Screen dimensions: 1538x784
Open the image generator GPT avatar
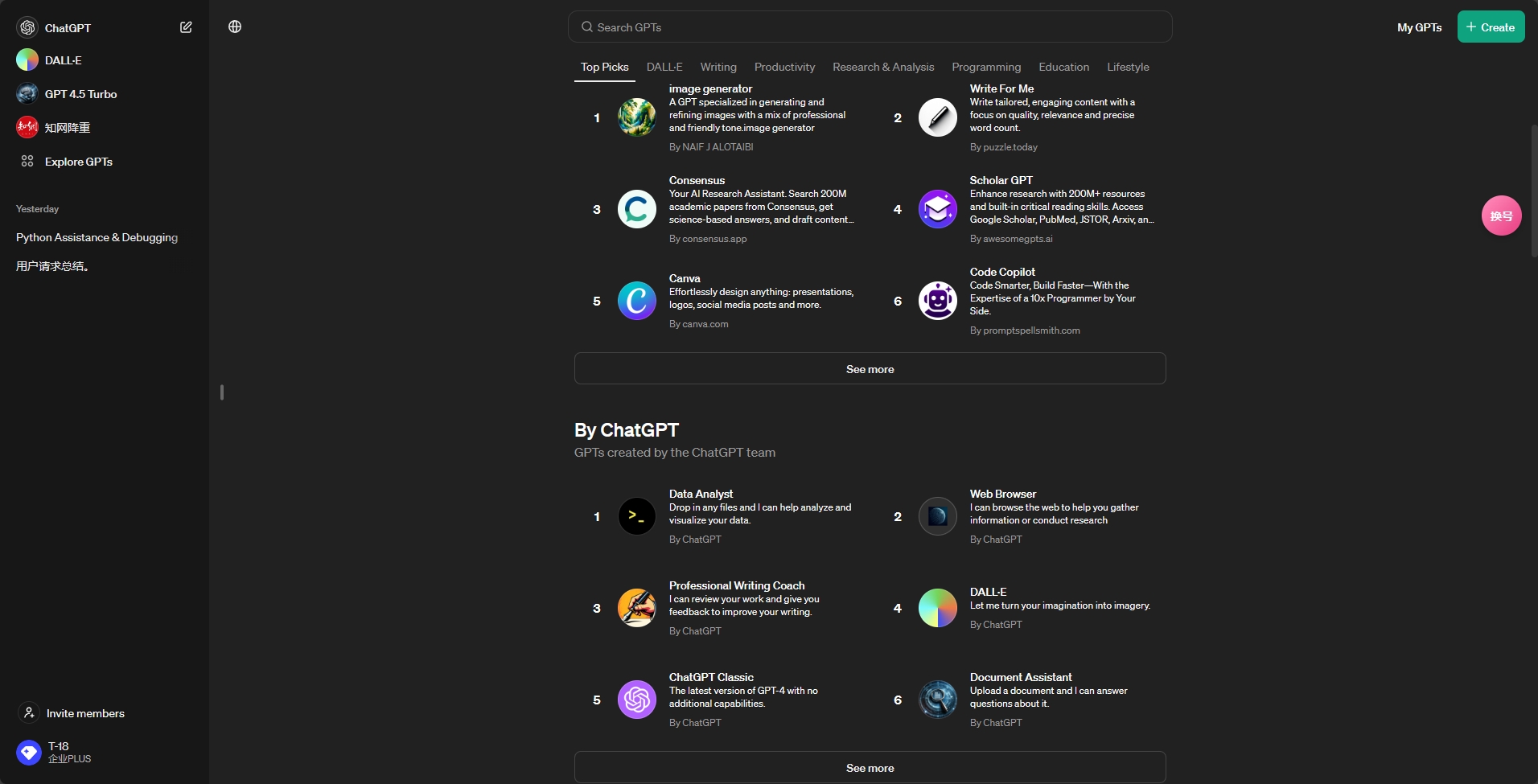click(x=637, y=117)
